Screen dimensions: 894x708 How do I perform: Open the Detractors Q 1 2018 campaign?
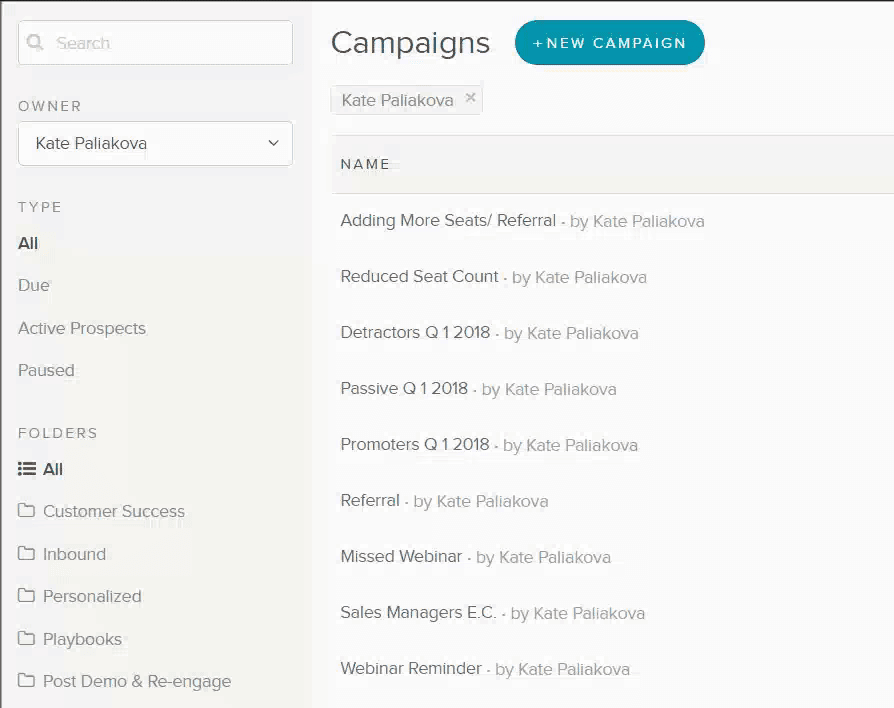pos(415,332)
